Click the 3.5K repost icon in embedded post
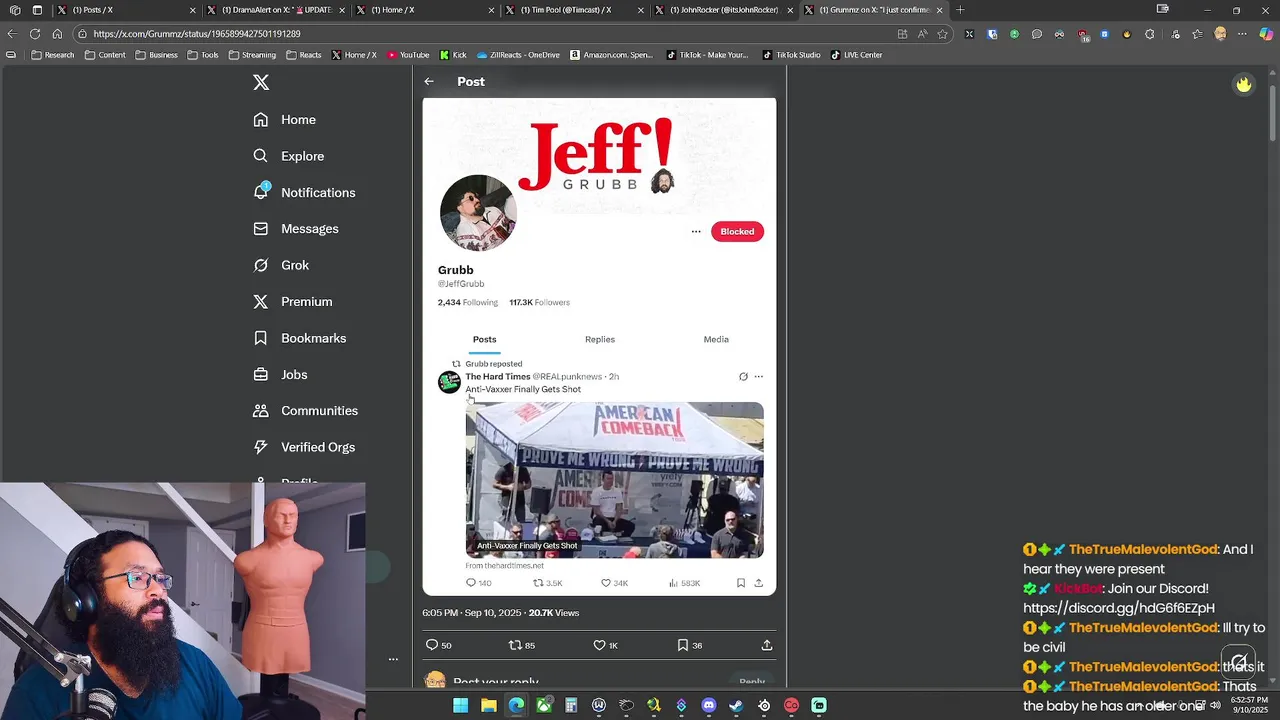The image size is (1280, 720). pos(538,583)
